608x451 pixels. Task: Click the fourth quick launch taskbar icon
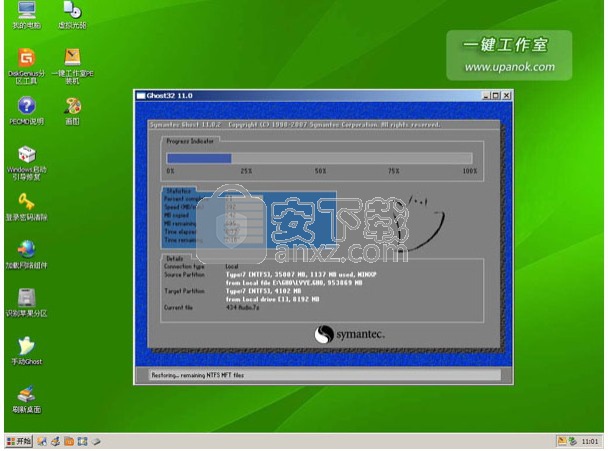click(x=82, y=441)
